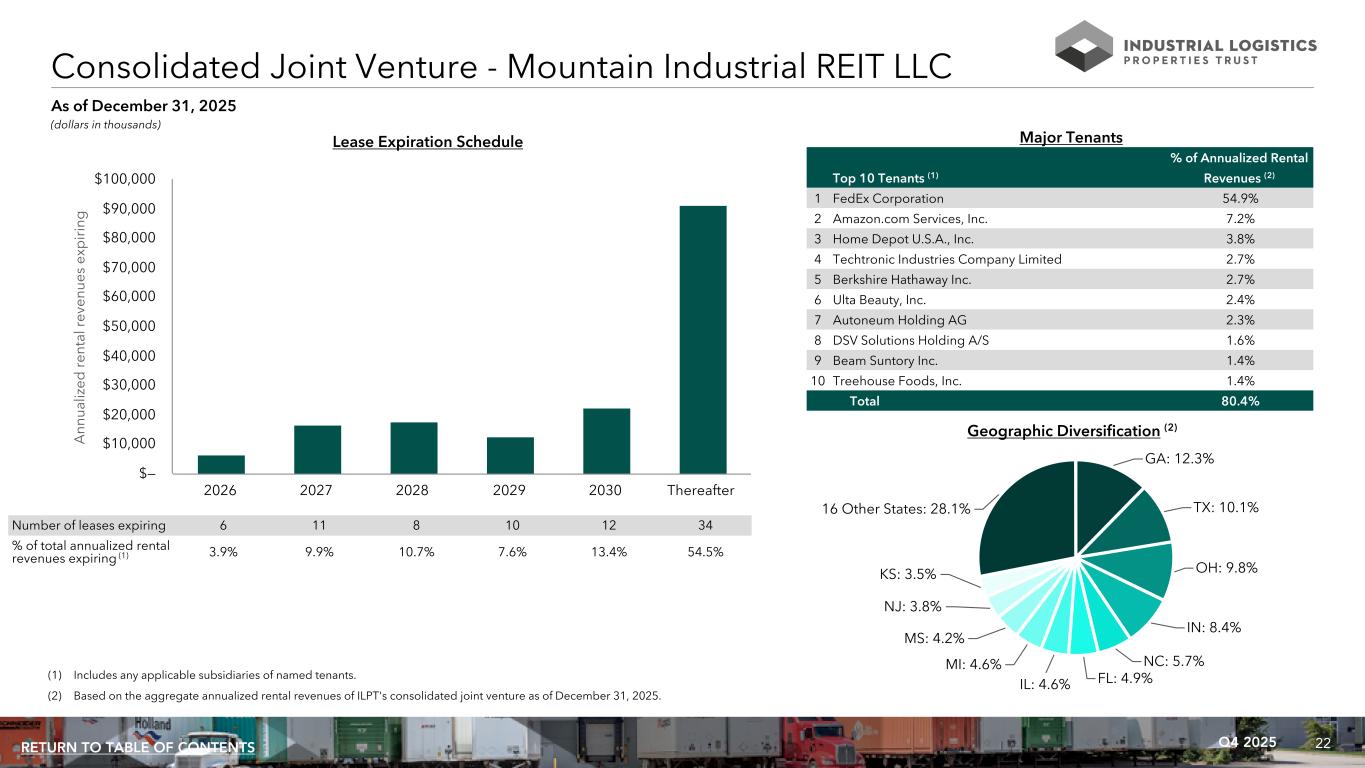Click the OH: 9.8% pie label

click(x=1225, y=568)
